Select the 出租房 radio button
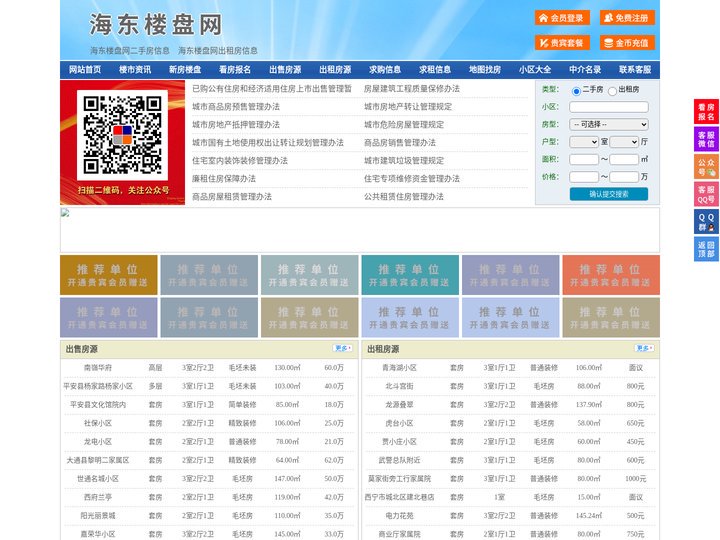 click(612, 91)
